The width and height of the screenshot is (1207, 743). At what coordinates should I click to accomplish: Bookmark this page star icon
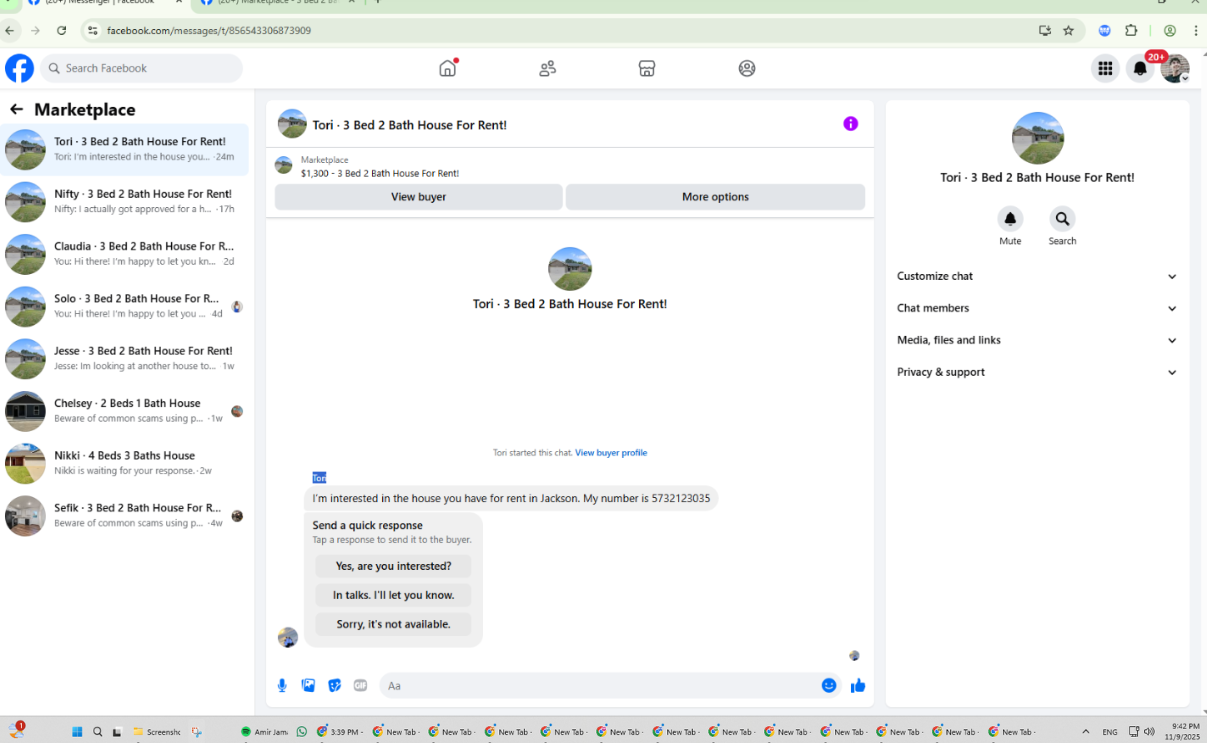(1068, 31)
